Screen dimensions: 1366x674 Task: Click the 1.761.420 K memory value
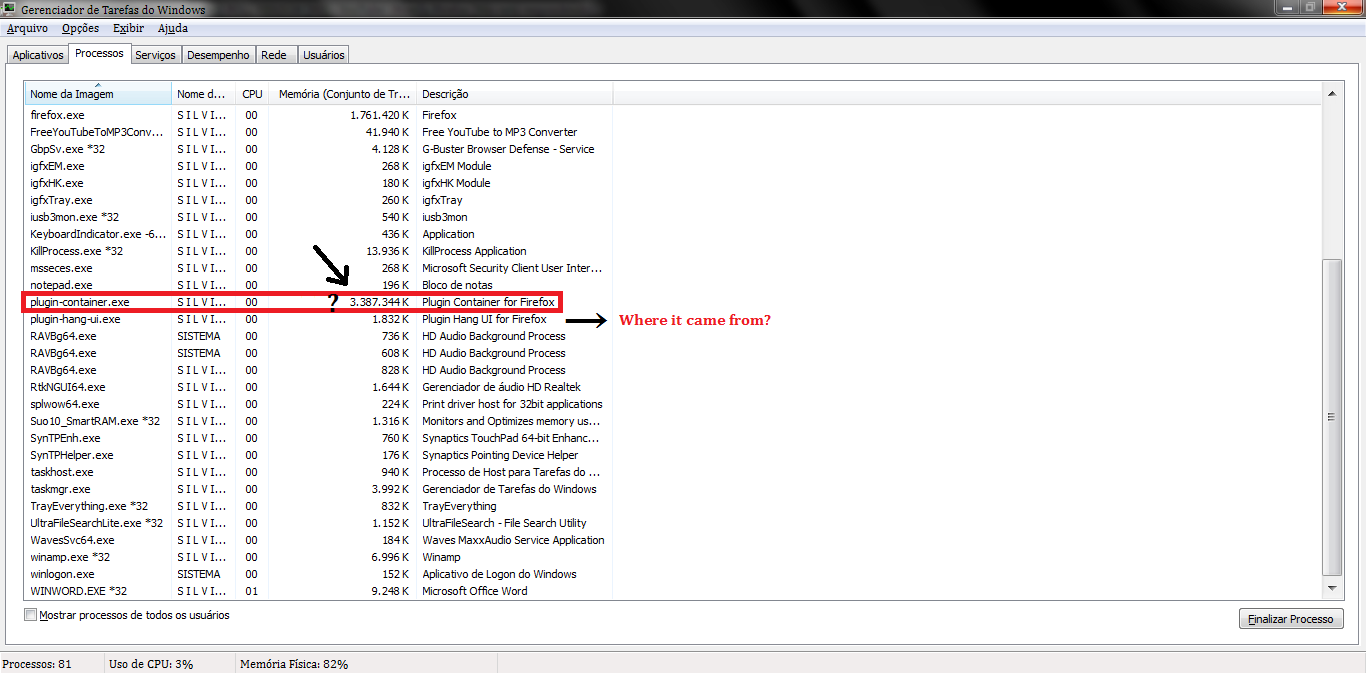(380, 115)
